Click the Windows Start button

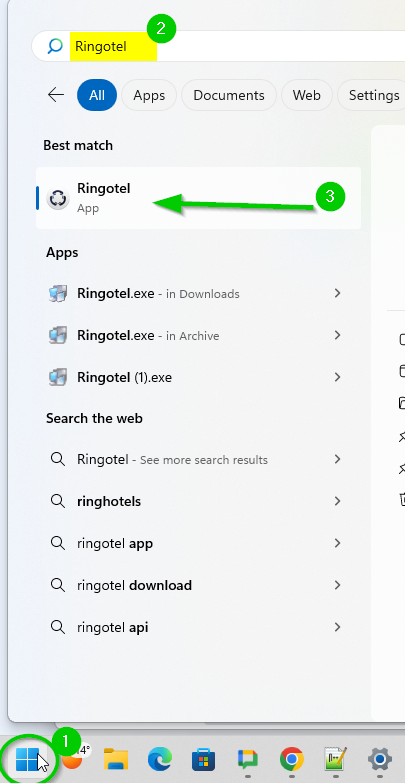coord(27,760)
